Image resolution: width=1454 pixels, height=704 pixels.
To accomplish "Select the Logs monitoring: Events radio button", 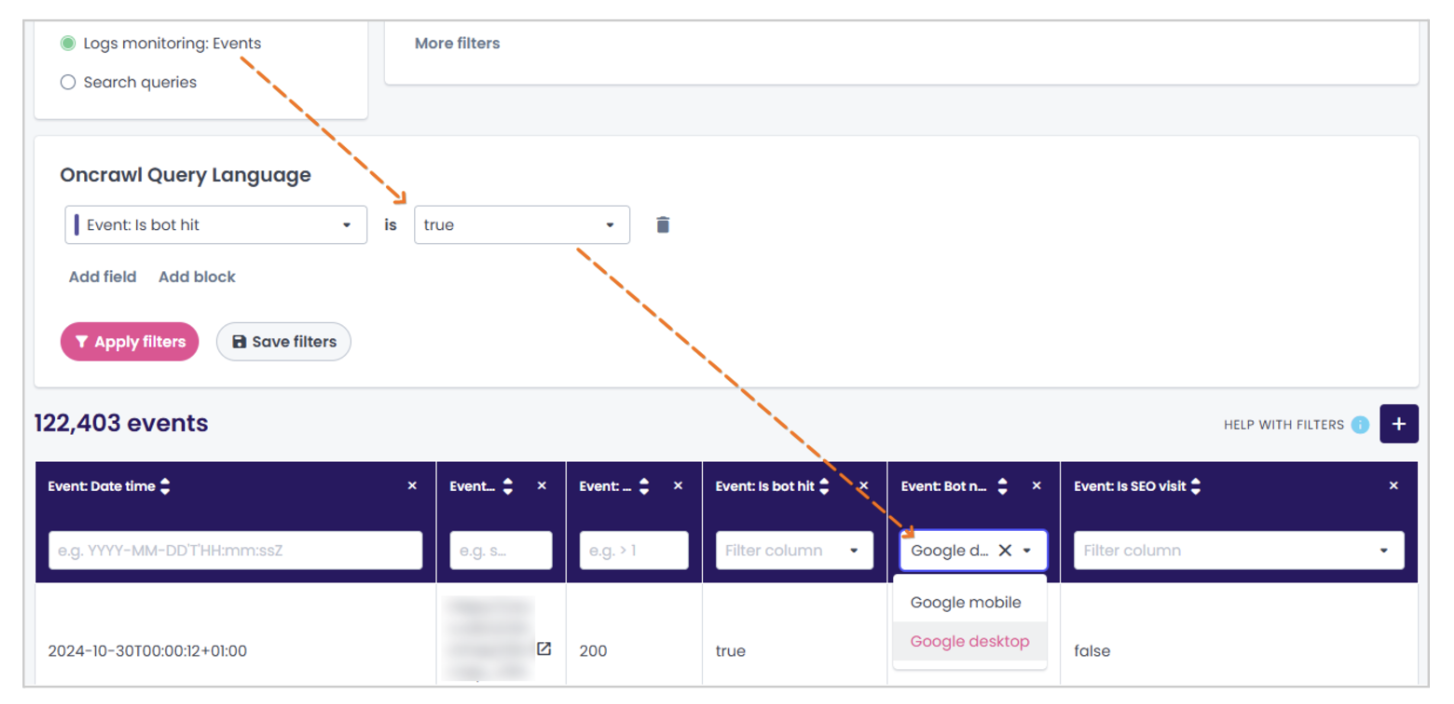I will coord(68,43).
